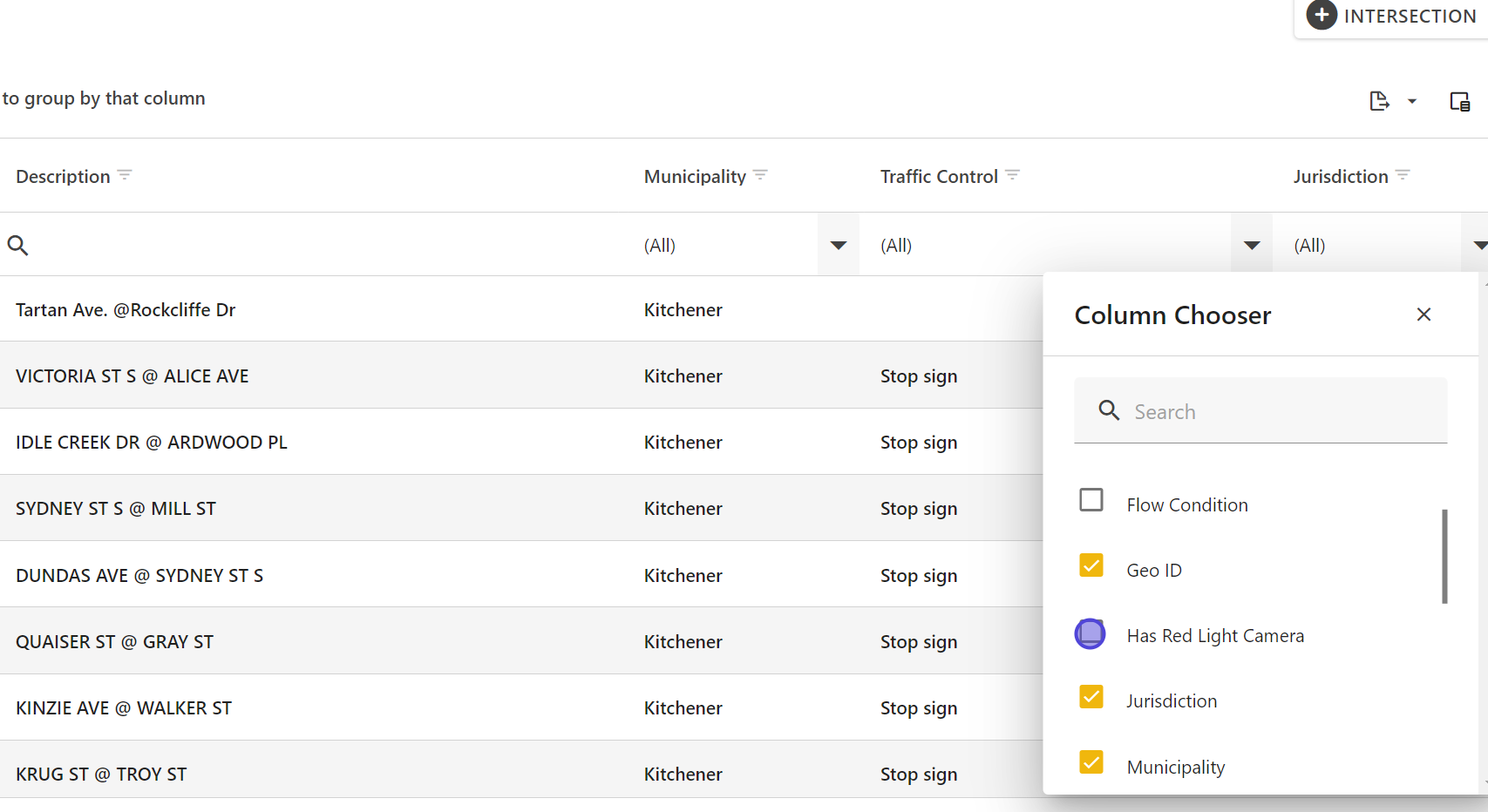Sort by the Municipality column header
This screenshot has height=812, width=1488.
(695, 177)
